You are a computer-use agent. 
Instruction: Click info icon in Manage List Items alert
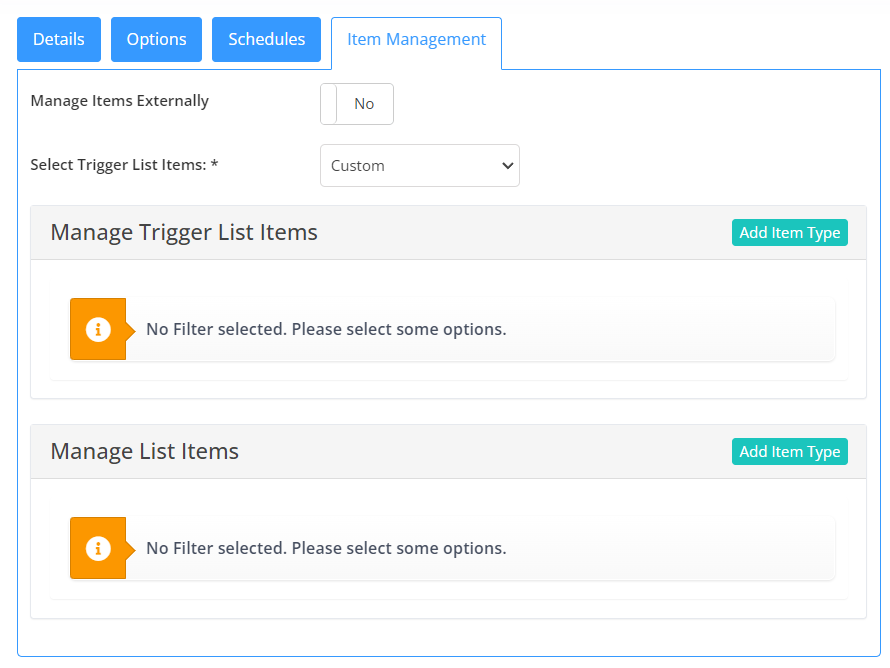pos(98,548)
